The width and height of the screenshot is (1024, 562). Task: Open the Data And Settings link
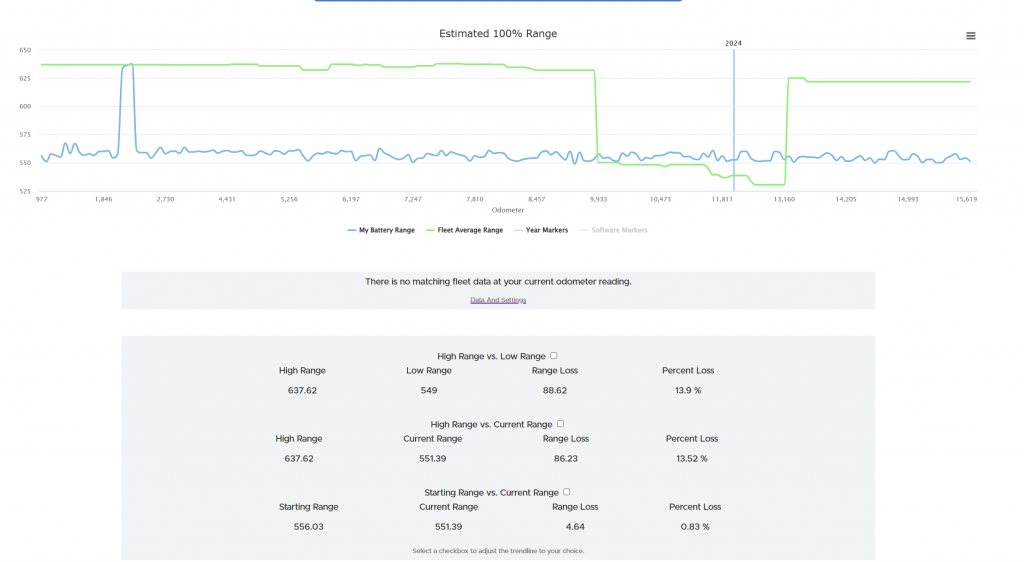tap(498, 300)
